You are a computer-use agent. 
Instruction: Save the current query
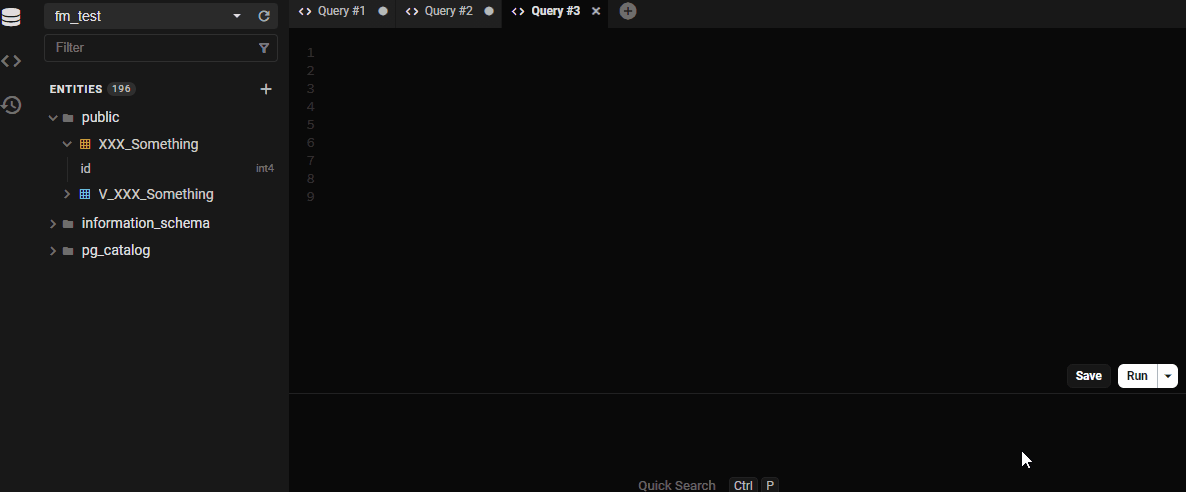(1088, 376)
